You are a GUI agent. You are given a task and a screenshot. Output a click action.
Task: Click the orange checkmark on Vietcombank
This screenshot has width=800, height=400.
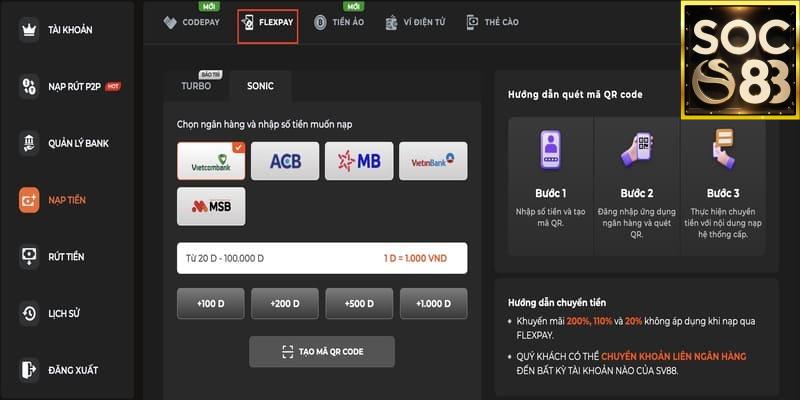[239, 147]
